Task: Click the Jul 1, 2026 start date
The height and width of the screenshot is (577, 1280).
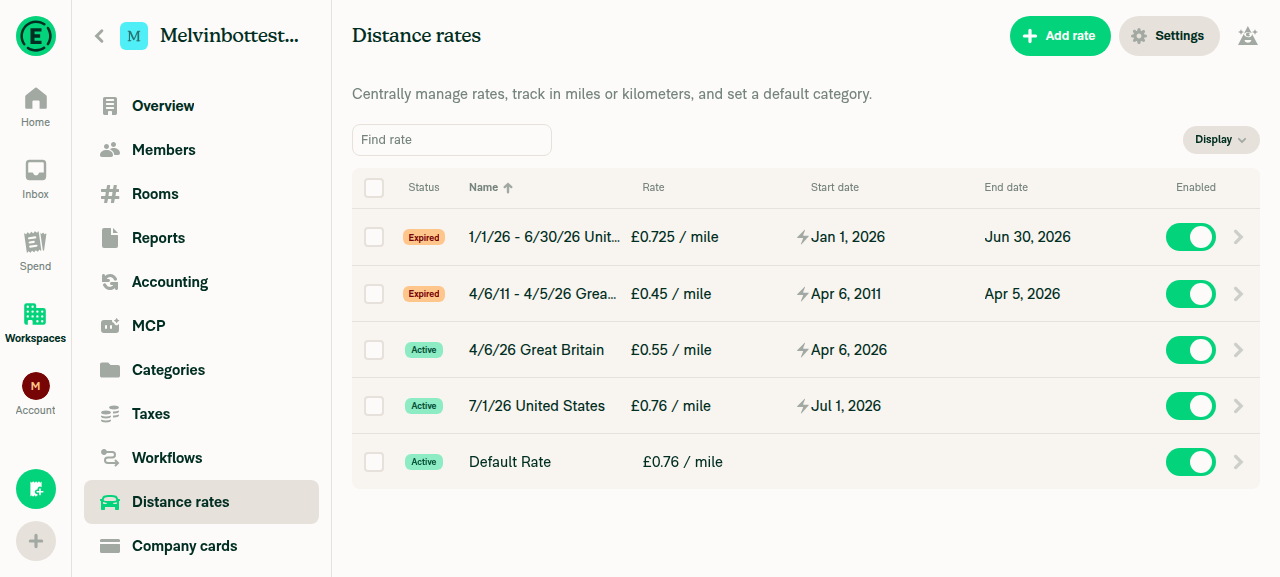Action: (x=846, y=406)
